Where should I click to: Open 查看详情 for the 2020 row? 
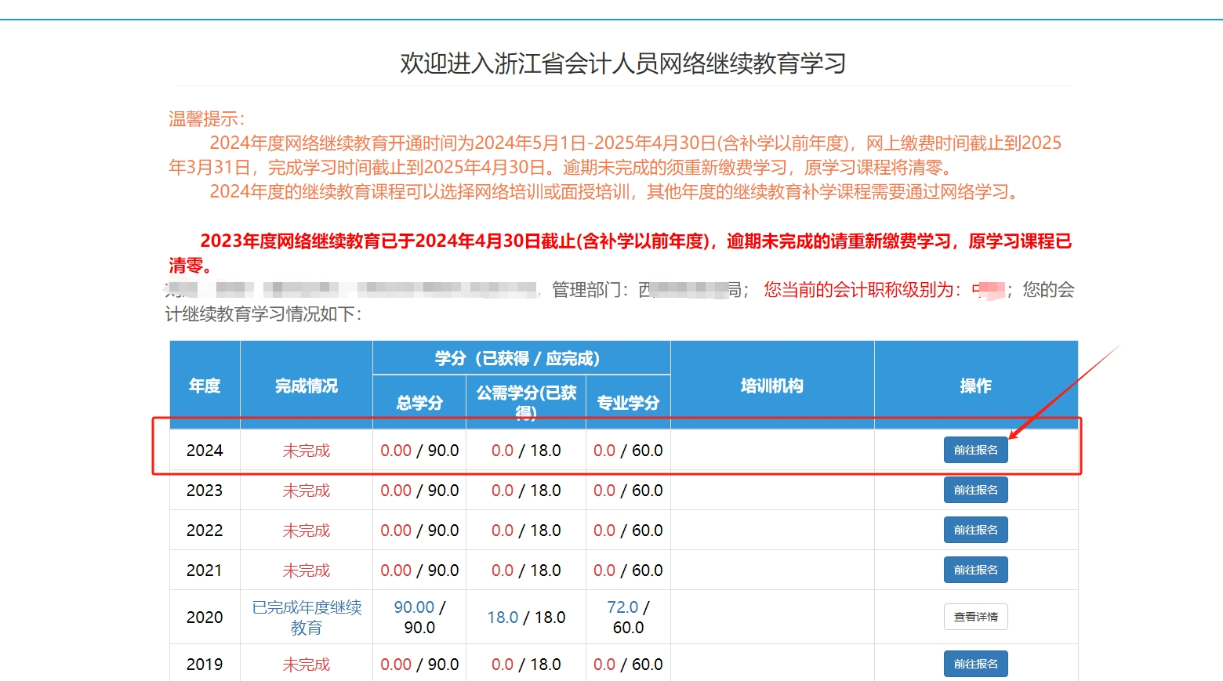point(975,616)
